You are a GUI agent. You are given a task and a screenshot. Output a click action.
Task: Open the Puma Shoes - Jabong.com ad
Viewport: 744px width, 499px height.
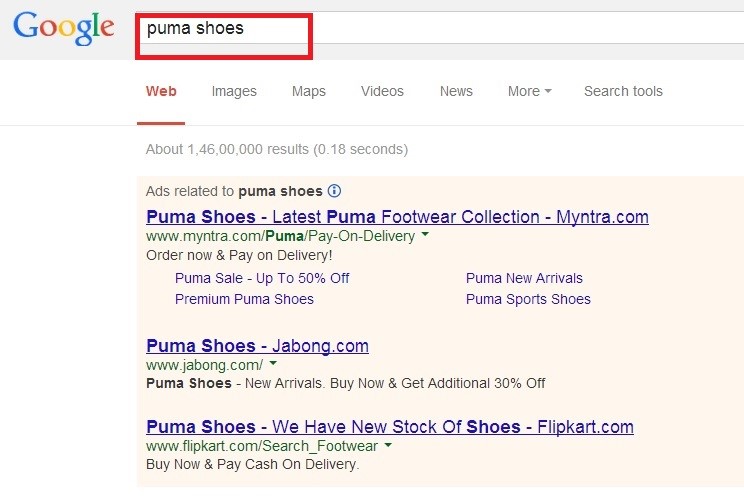(x=257, y=346)
